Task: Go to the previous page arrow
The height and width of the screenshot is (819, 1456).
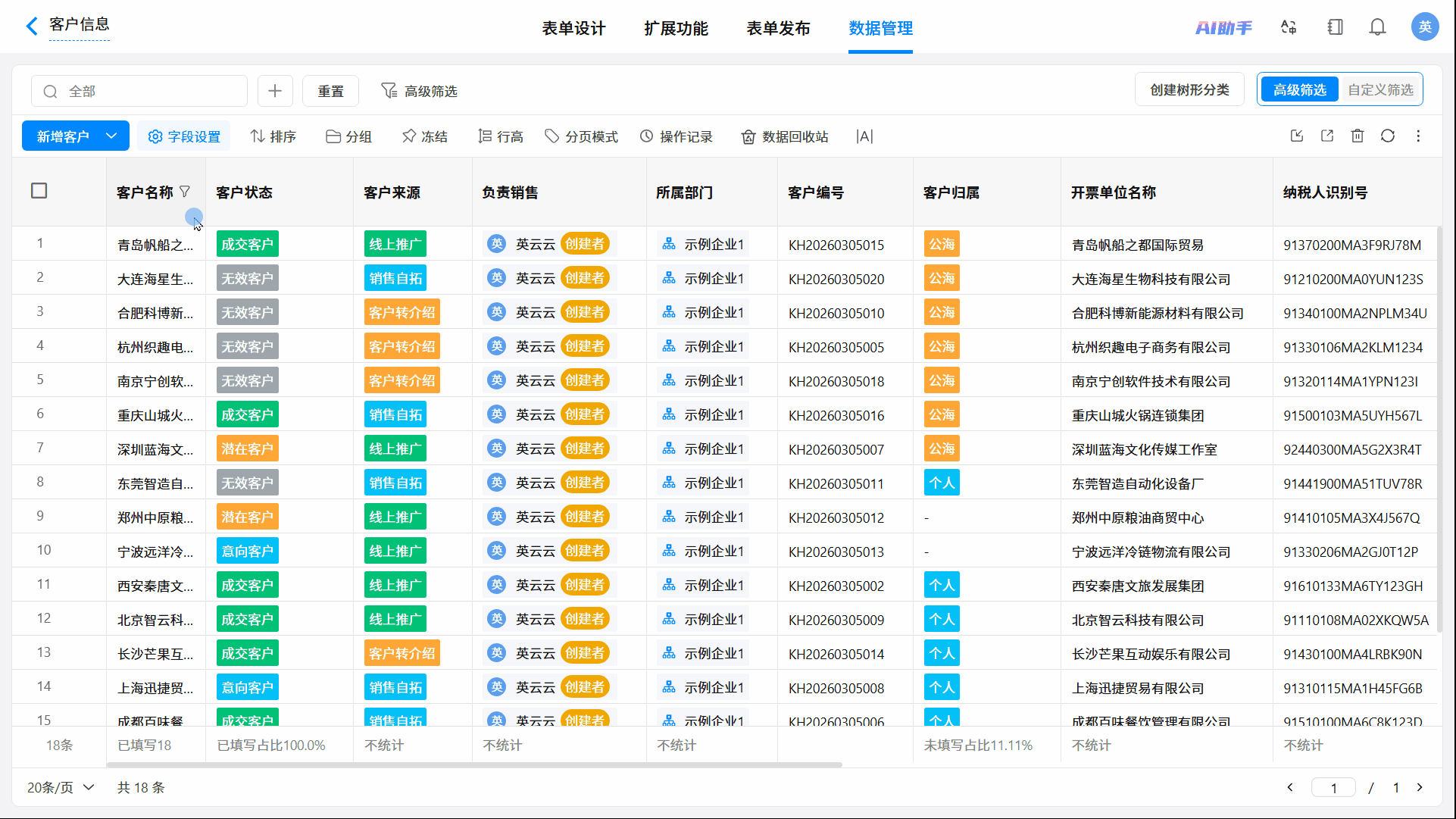Action: pyautogui.click(x=1290, y=787)
